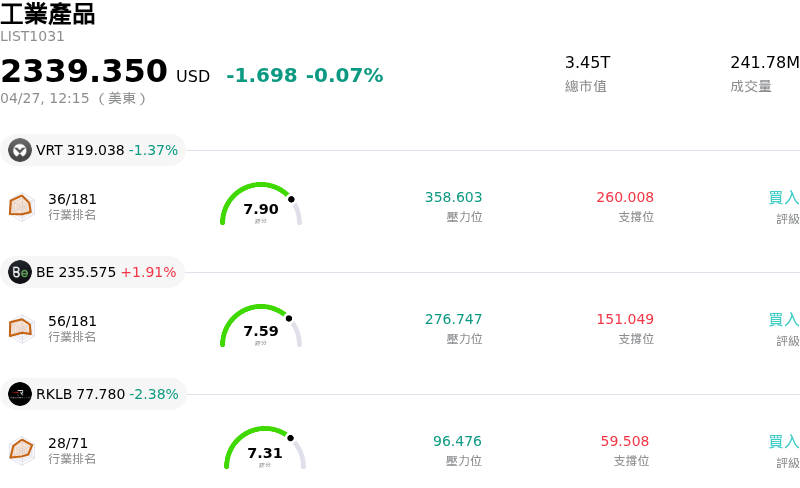The image size is (800, 488).
Task: Click the VRT company logo icon
Action: point(20,150)
